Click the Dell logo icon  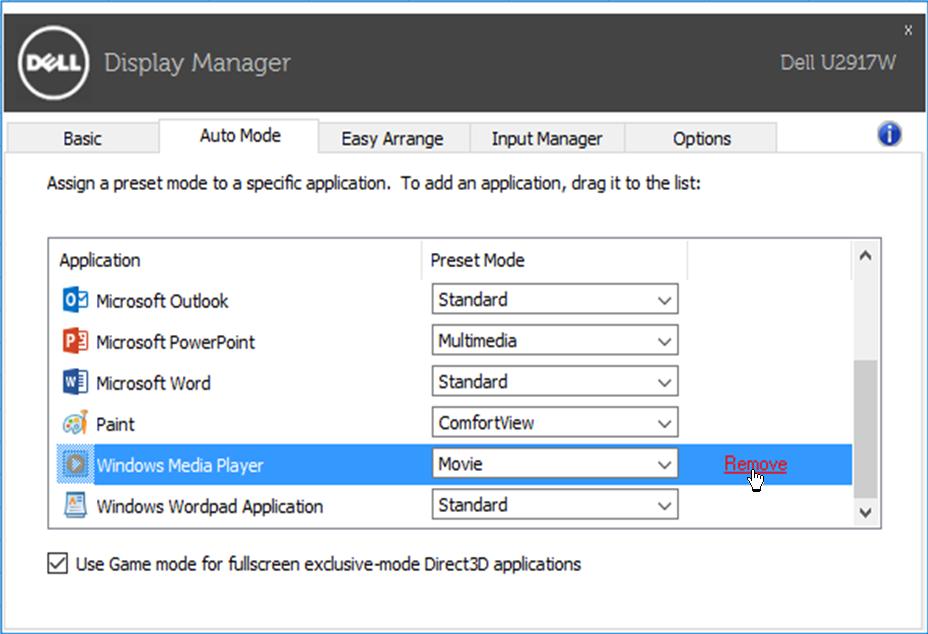(x=53, y=63)
